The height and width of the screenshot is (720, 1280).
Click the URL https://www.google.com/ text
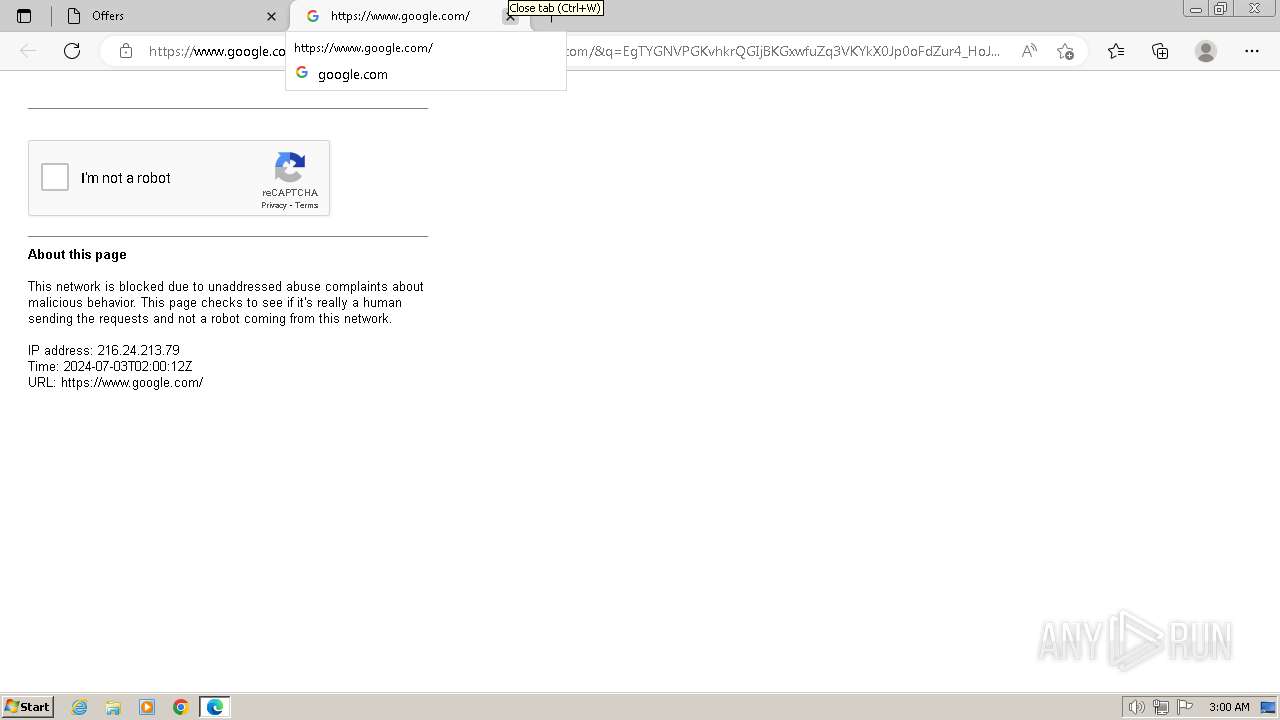click(116, 382)
